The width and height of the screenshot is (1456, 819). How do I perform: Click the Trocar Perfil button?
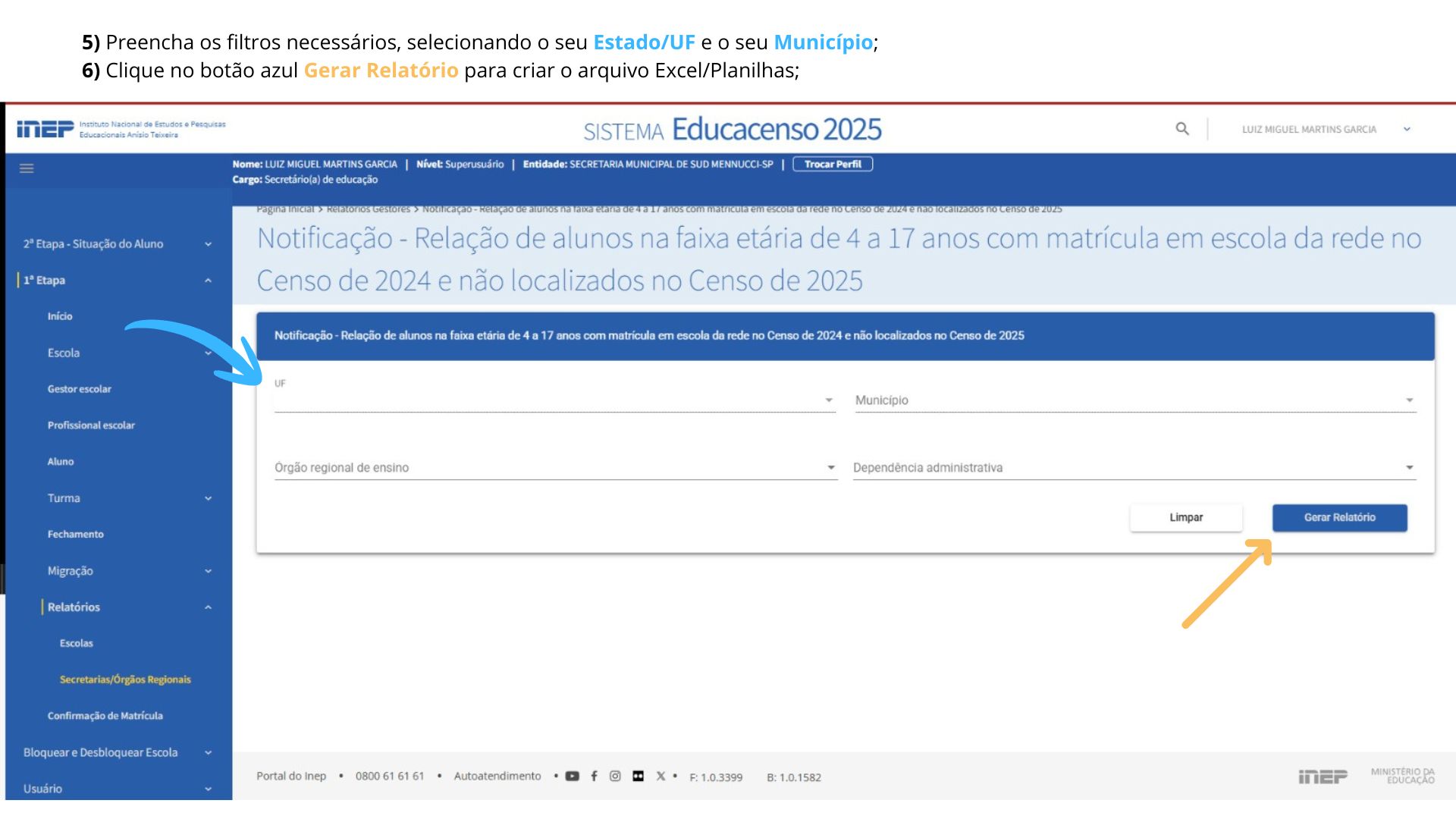pyautogui.click(x=833, y=164)
